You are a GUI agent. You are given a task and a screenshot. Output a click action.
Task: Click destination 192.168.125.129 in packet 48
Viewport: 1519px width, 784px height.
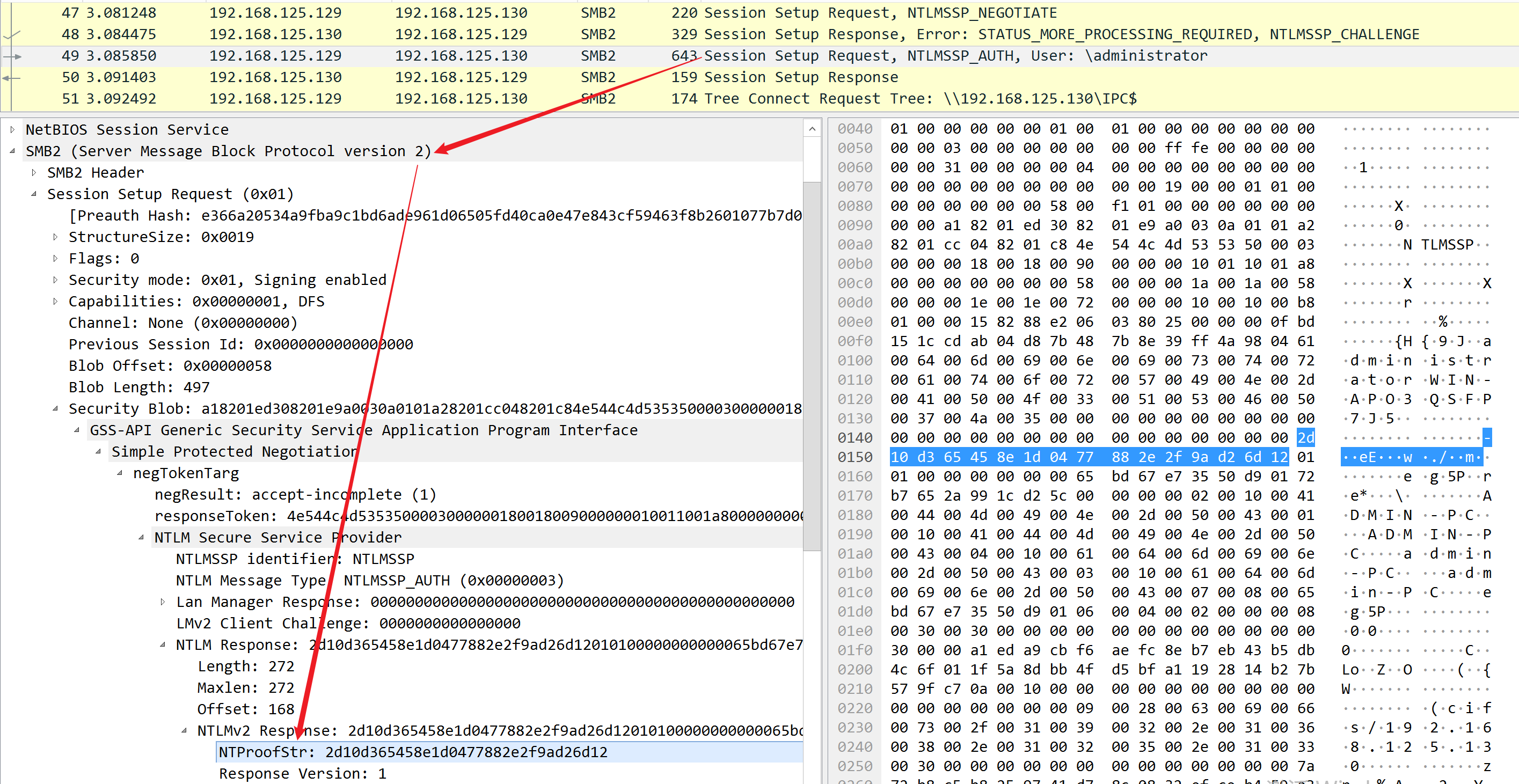461,34
